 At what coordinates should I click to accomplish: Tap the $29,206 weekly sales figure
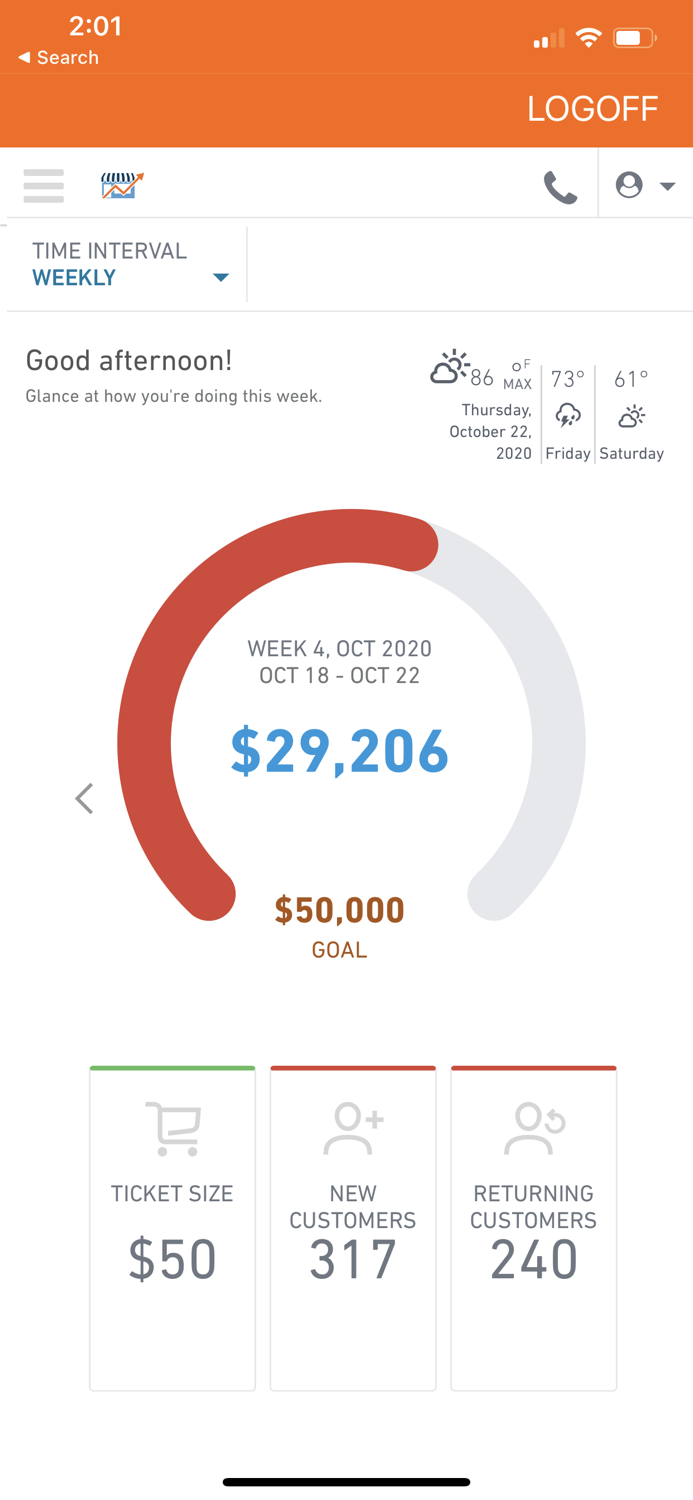pos(340,753)
